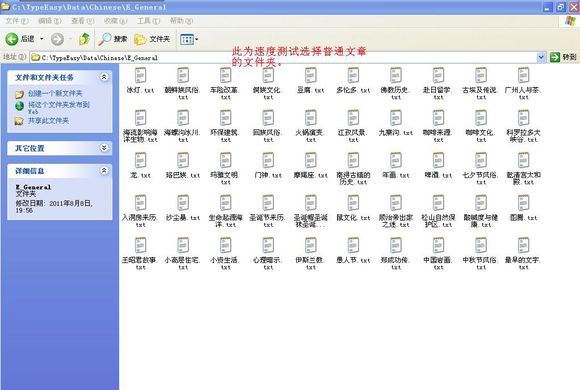Select the file 豆腐.txt
Viewport: 580px width, 390px height.
(310, 80)
